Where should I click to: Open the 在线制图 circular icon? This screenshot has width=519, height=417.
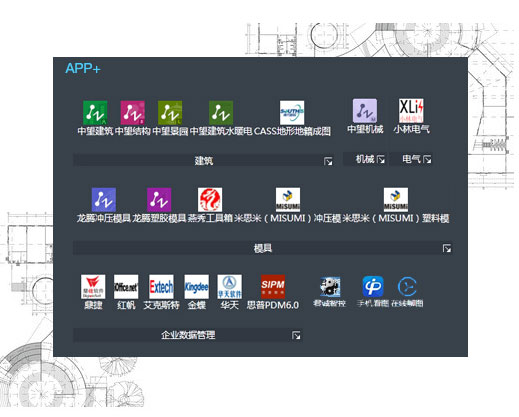pos(407,286)
